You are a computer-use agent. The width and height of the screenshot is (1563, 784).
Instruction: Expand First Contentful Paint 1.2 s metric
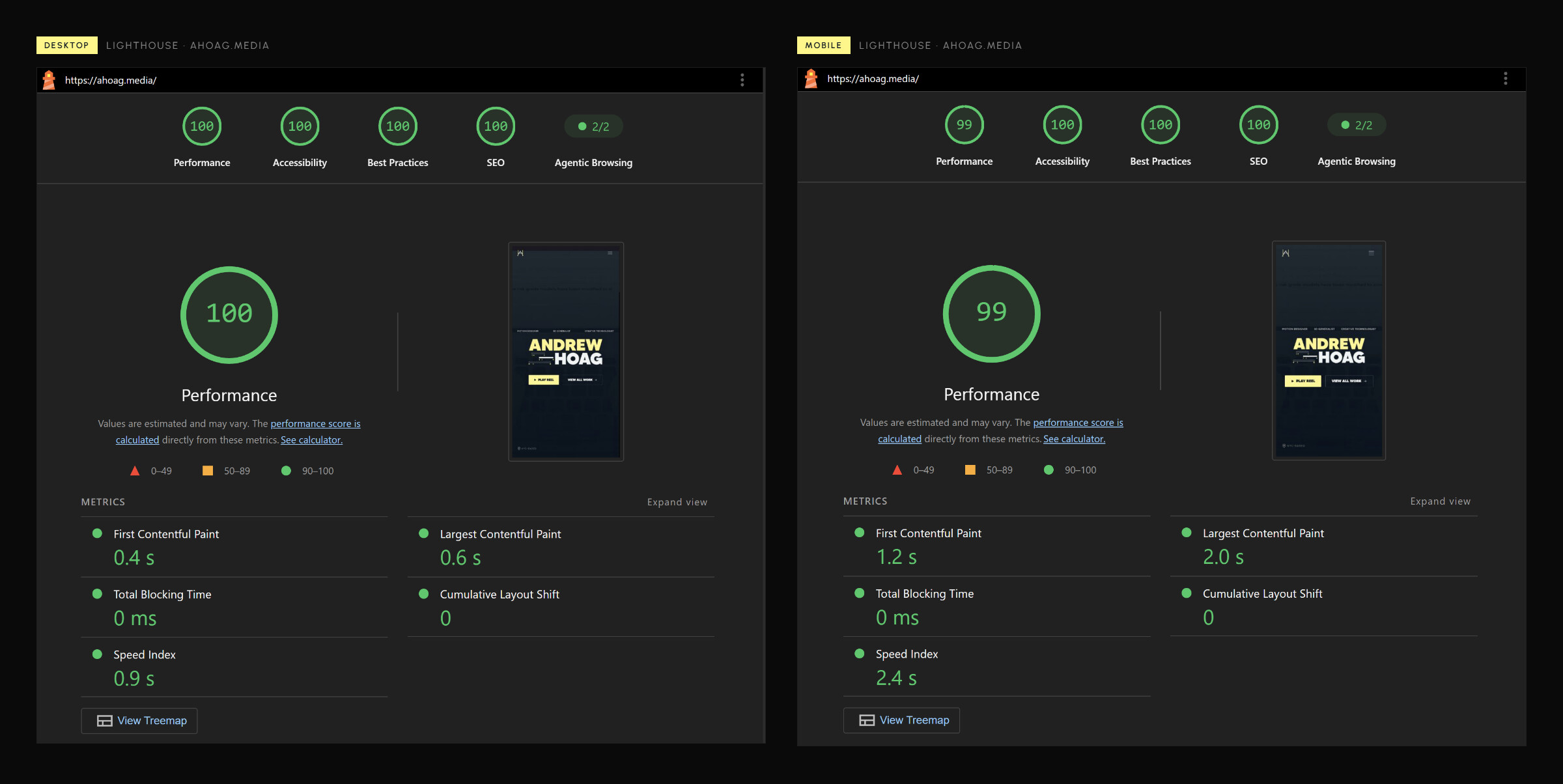[x=997, y=546]
